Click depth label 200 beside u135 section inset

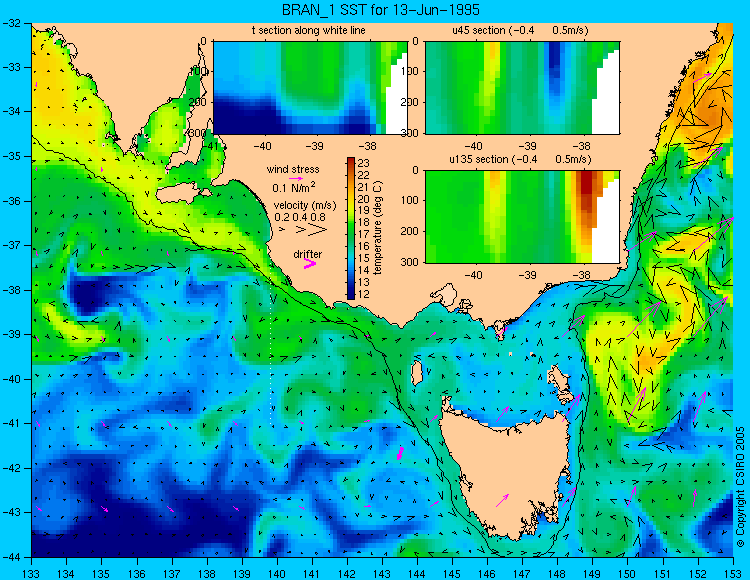pos(411,231)
